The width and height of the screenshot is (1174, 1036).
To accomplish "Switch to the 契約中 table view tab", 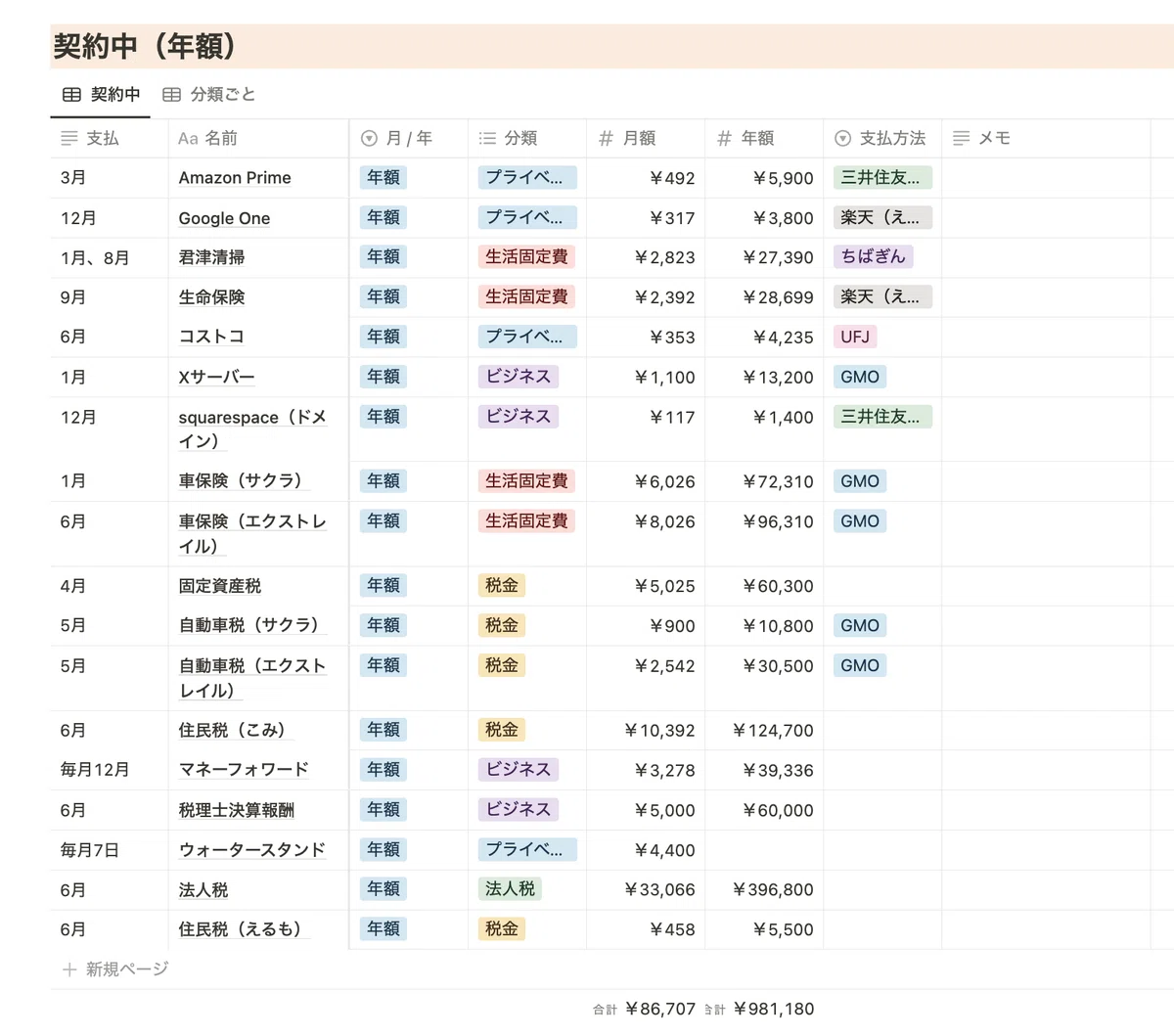I will point(101,95).
